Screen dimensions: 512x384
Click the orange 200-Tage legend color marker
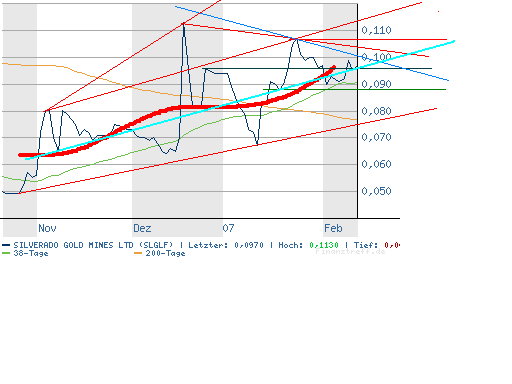coord(138,253)
